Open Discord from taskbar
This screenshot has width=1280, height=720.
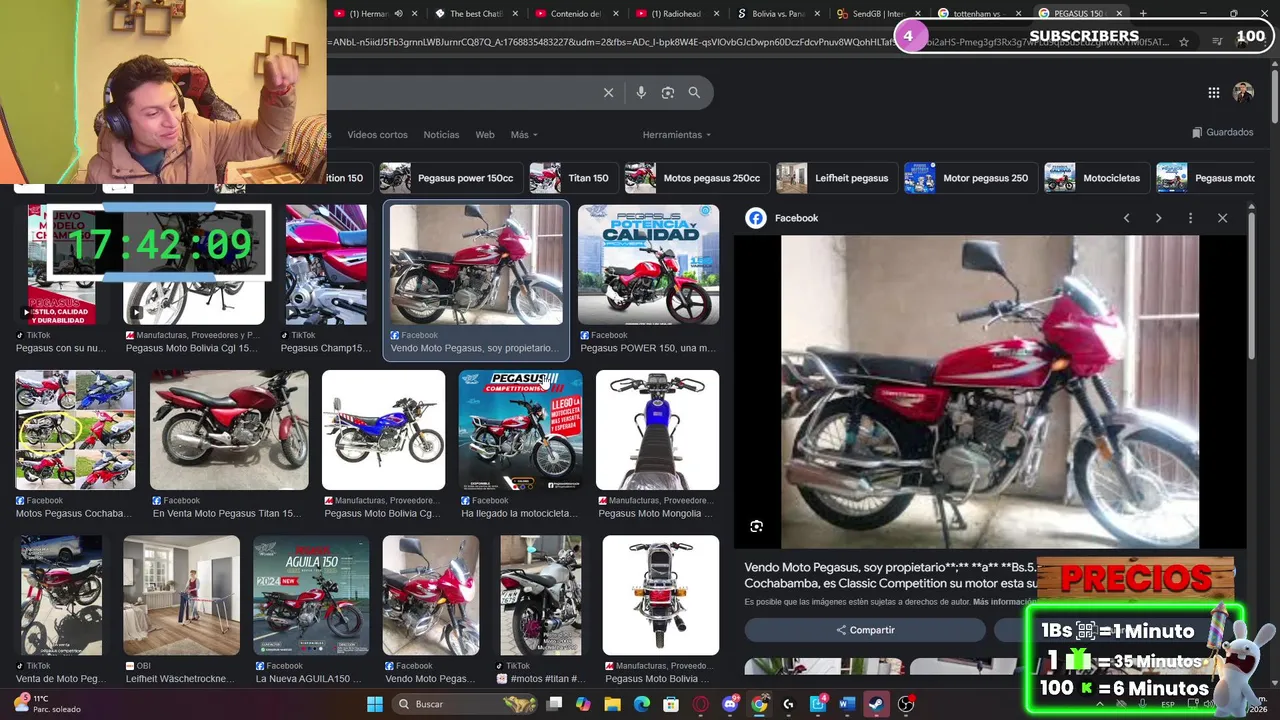point(730,704)
